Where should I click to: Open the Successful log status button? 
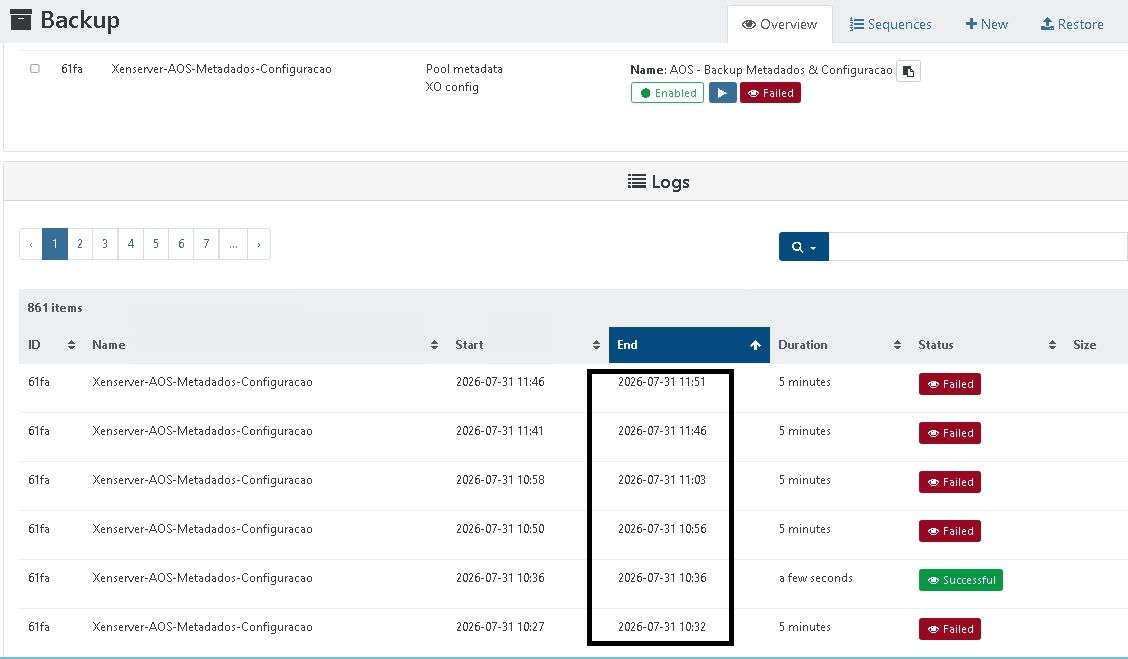960,580
